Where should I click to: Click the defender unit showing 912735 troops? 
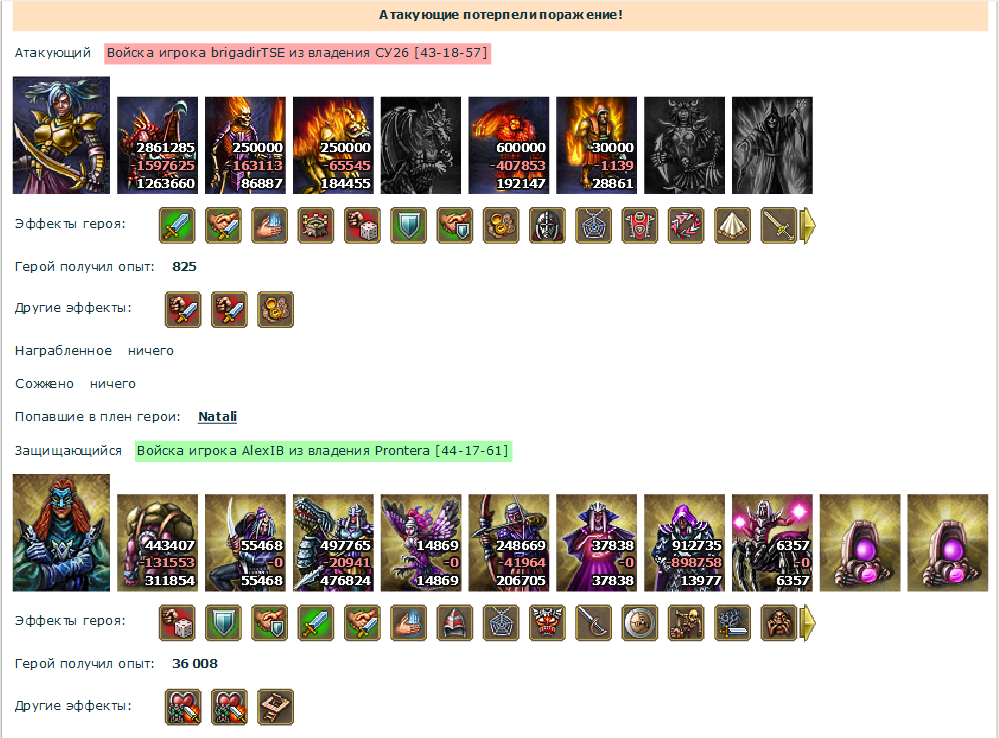pos(684,543)
